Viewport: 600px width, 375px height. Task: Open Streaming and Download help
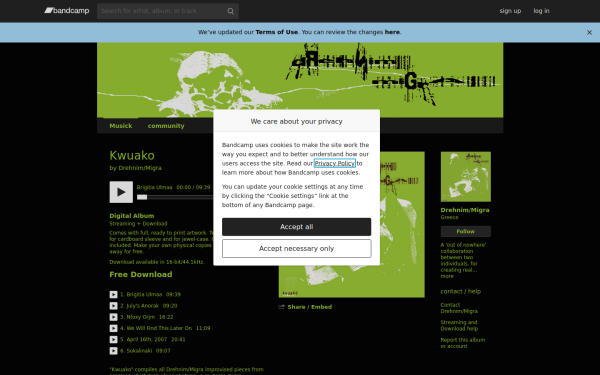(459, 326)
